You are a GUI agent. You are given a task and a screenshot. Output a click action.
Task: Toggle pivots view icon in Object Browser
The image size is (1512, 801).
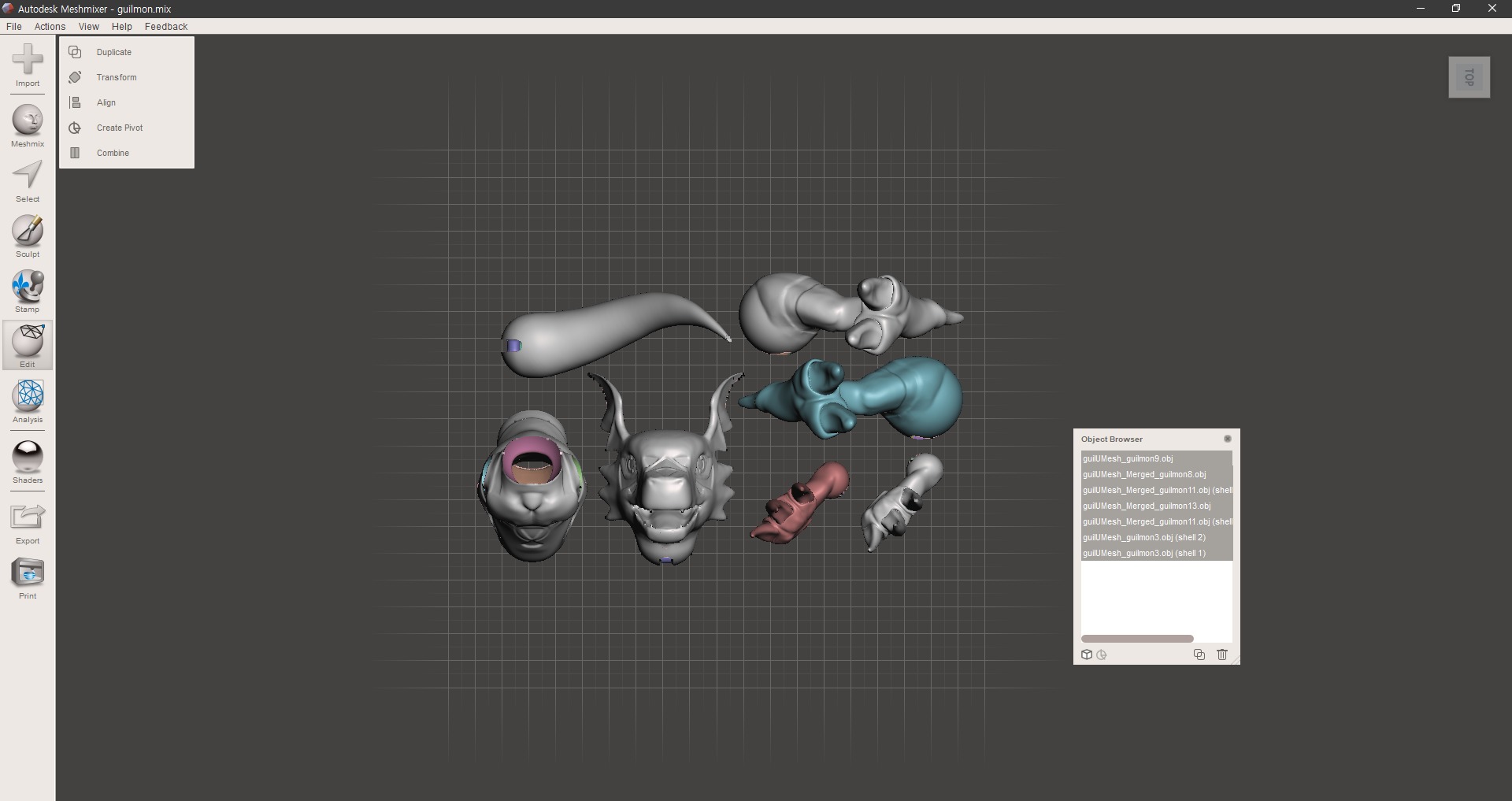1102,655
